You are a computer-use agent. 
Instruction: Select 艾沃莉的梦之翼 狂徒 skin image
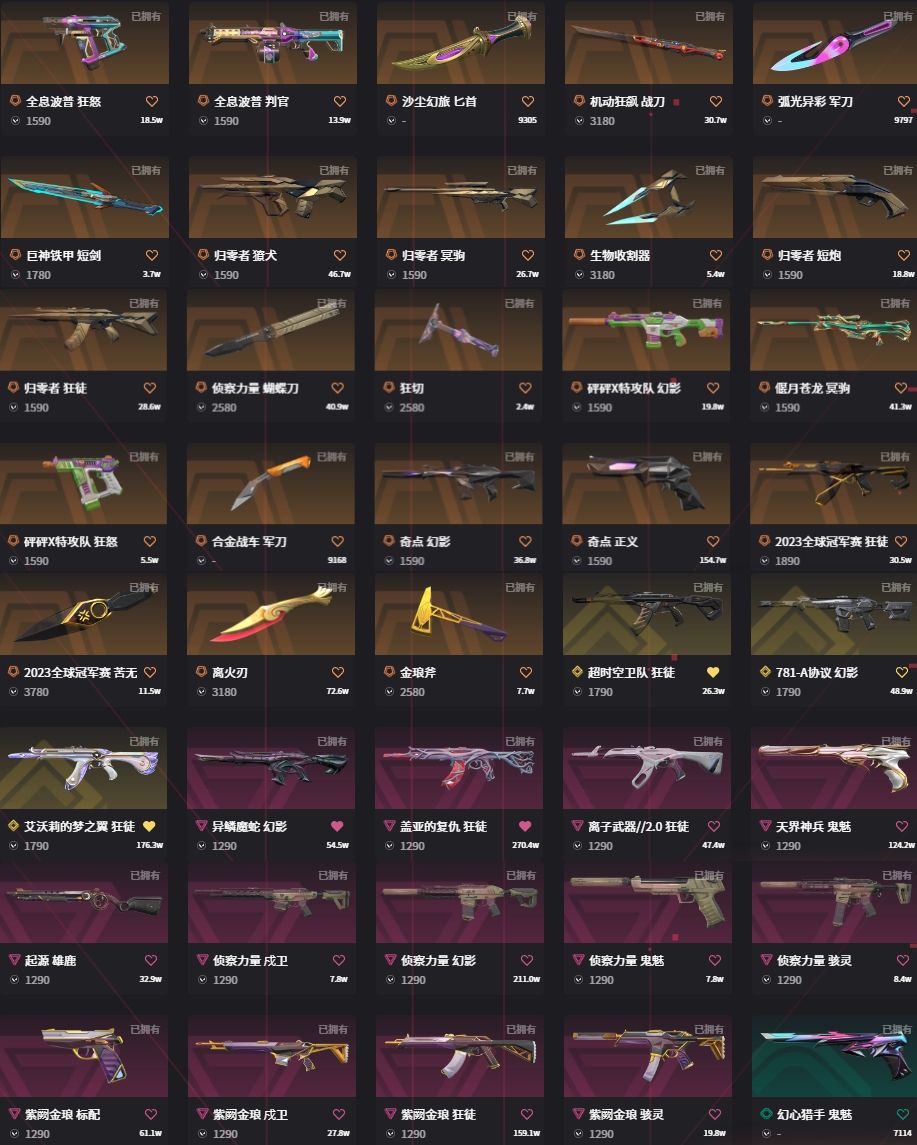pyautogui.click(x=83, y=767)
